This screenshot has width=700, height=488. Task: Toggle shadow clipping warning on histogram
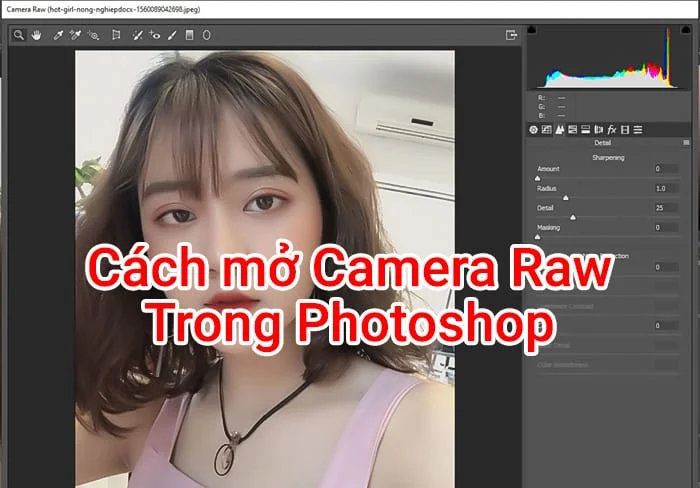[x=532, y=30]
